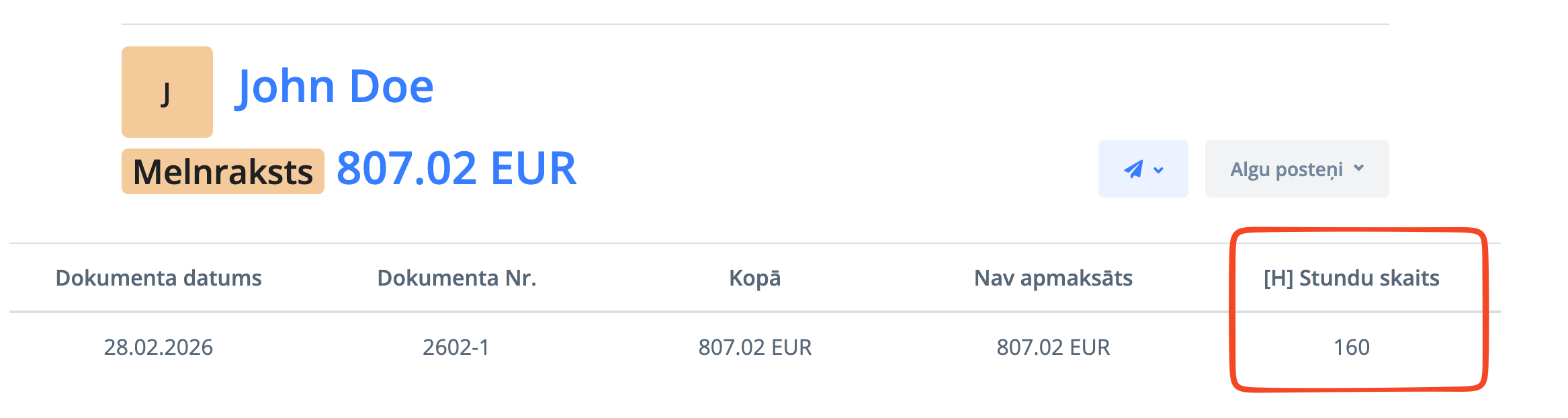Viewport: 1568px width, 418px height.
Task: Open the Algu posteņi dropdown
Action: (x=1296, y=169)
